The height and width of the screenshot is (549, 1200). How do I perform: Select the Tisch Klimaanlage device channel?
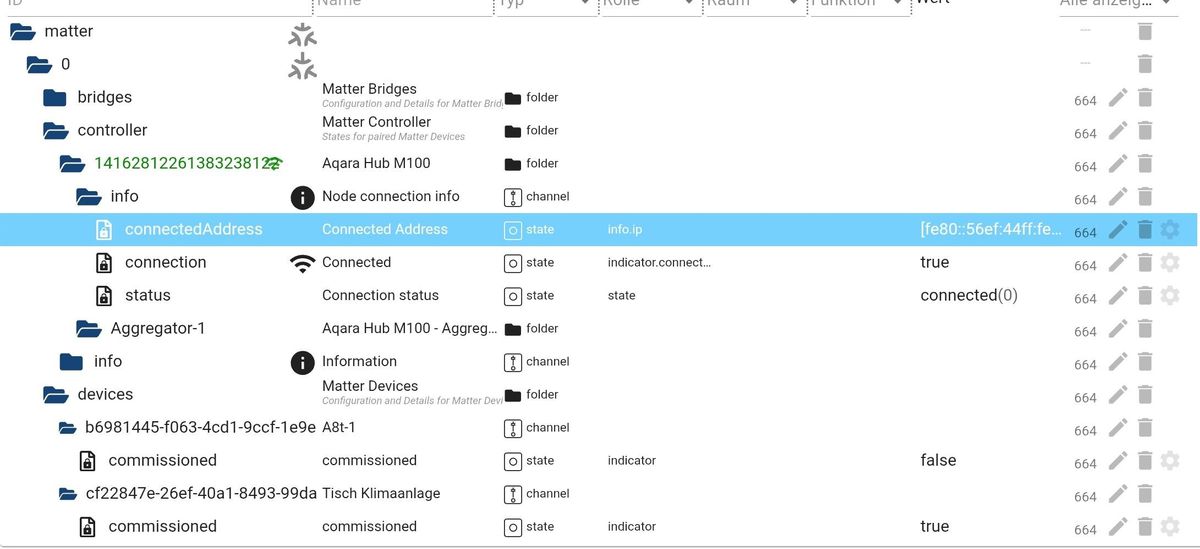click(x=201, y=494)
